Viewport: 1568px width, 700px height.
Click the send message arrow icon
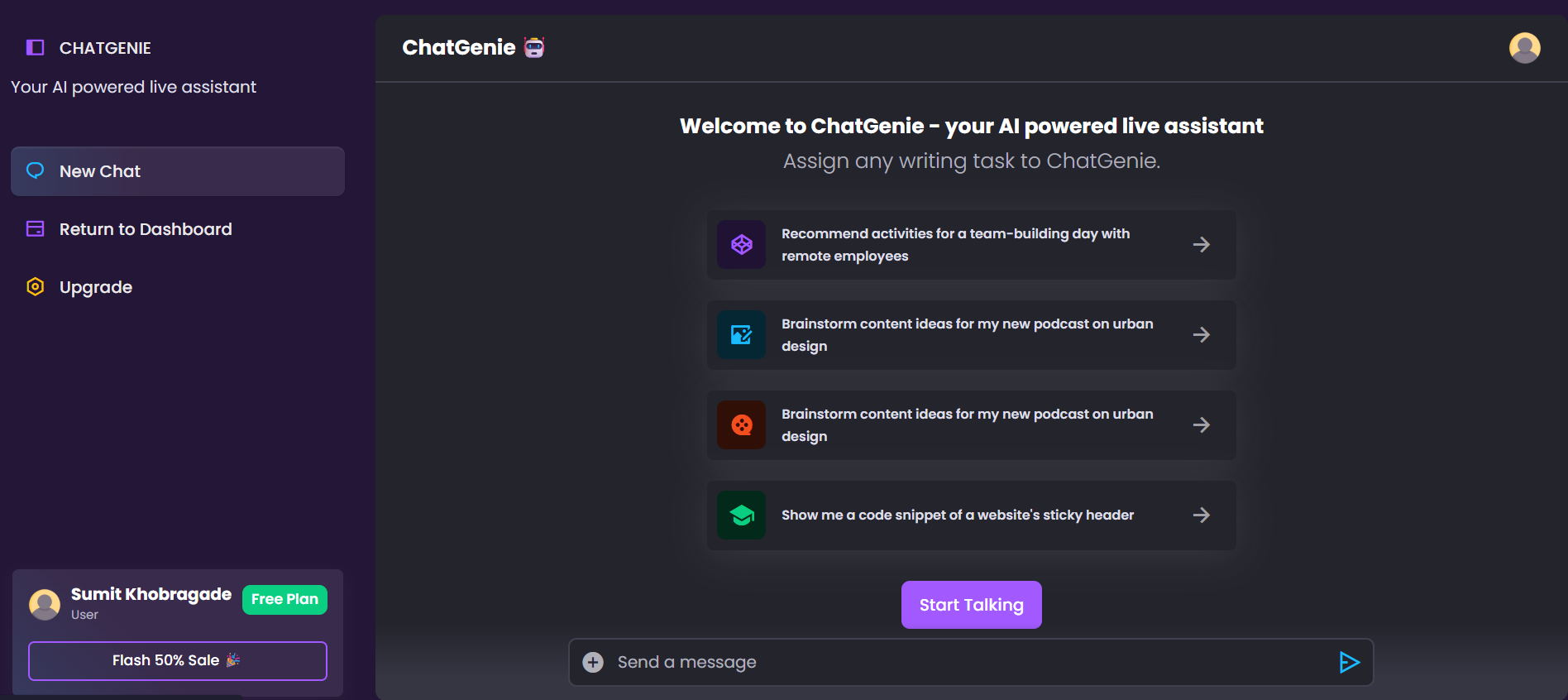tap(1350, 662)
